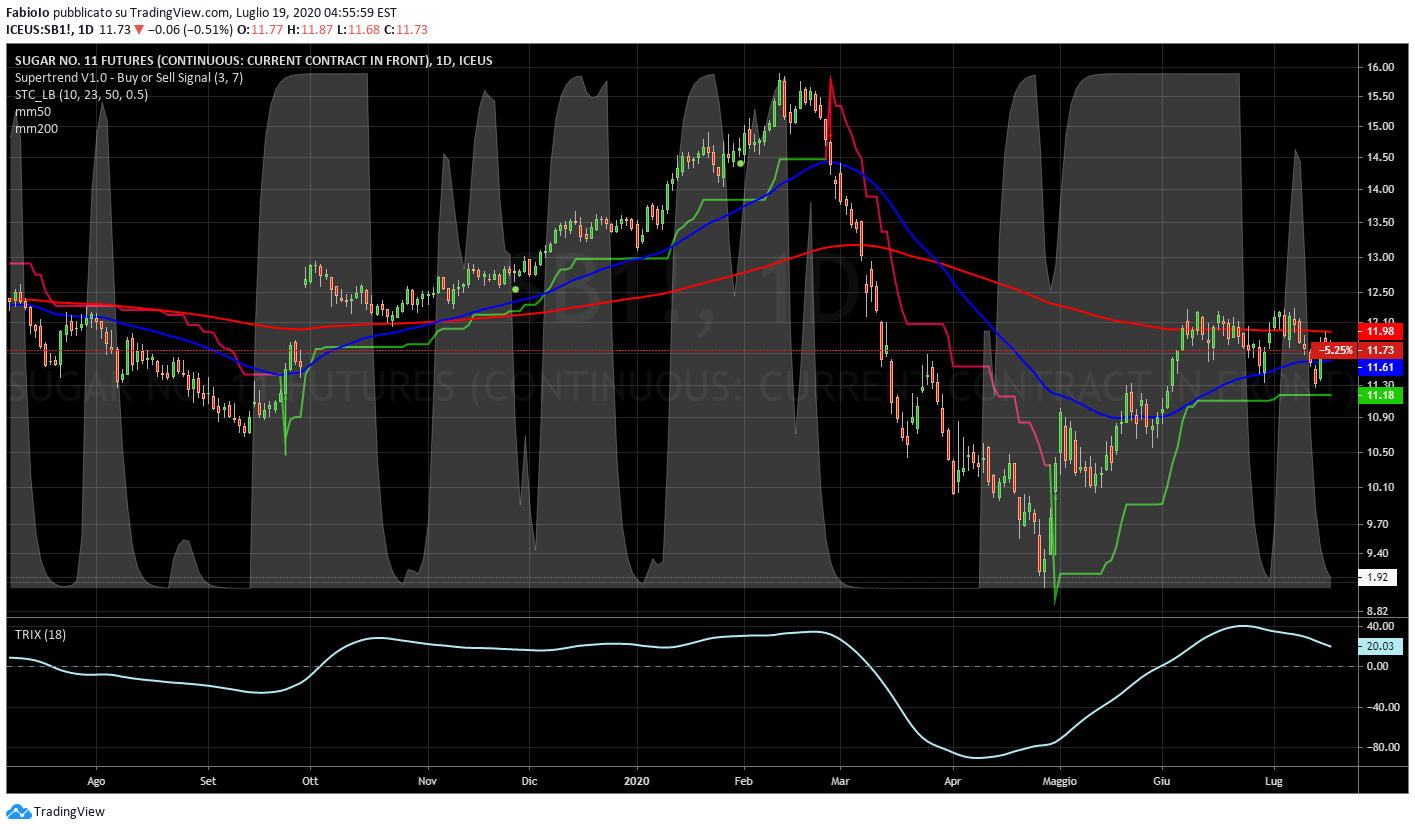Click the Giu month label on time axis
Screen dimensions: 1415x830
pyautogui.click(x=1161, y=780)
